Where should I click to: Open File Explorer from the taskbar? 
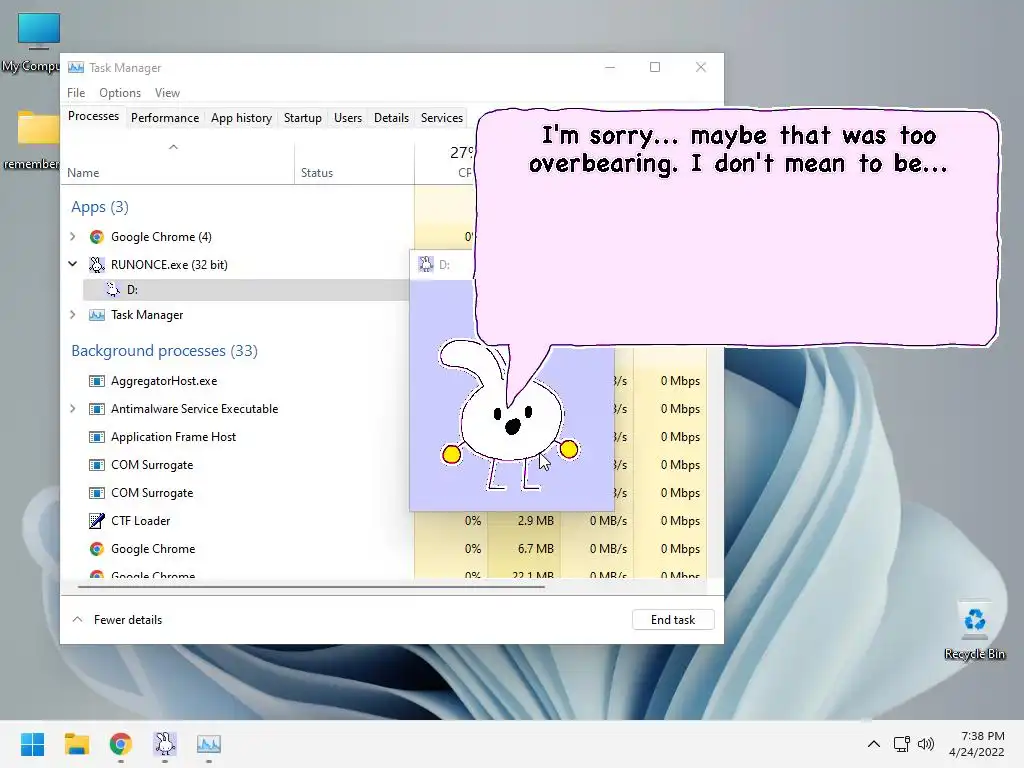click(x=76, y=744)
